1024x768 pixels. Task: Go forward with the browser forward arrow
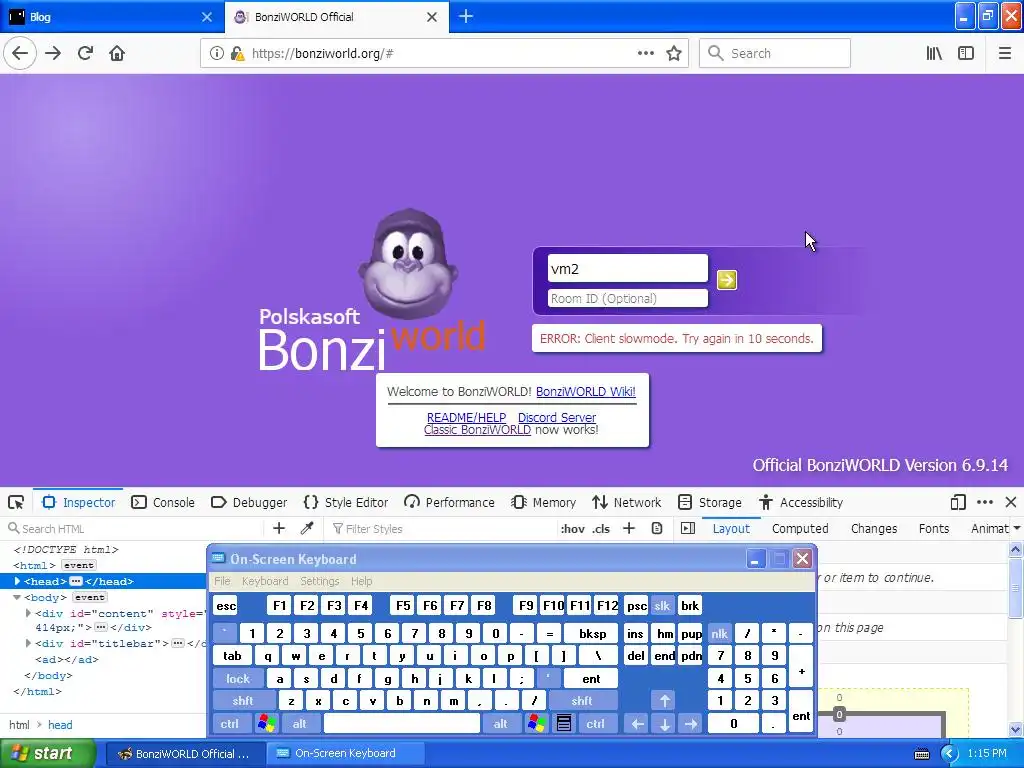pyautogui.click(x=53, y=53)
